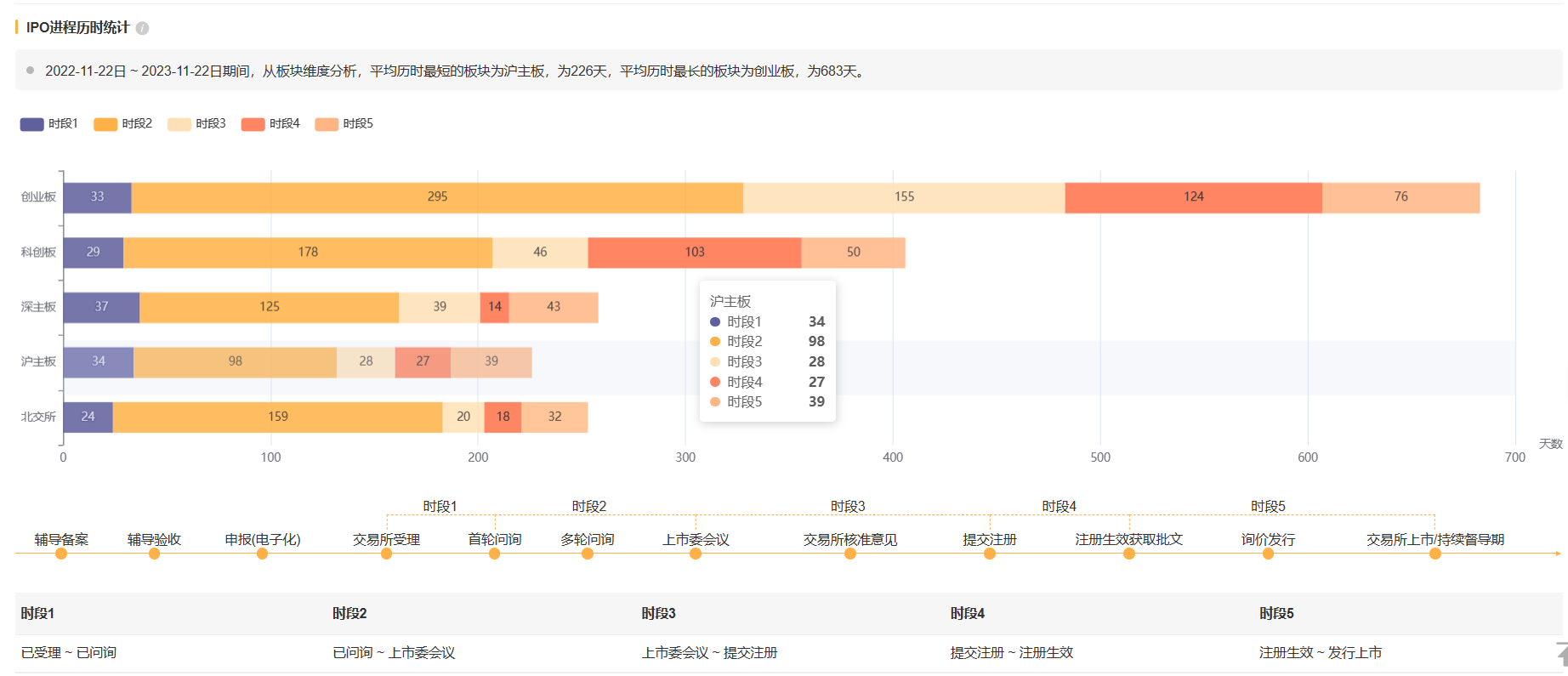
Task: Click the 已受理 ~ 已问询 table cell
Action: click(170, 653)
